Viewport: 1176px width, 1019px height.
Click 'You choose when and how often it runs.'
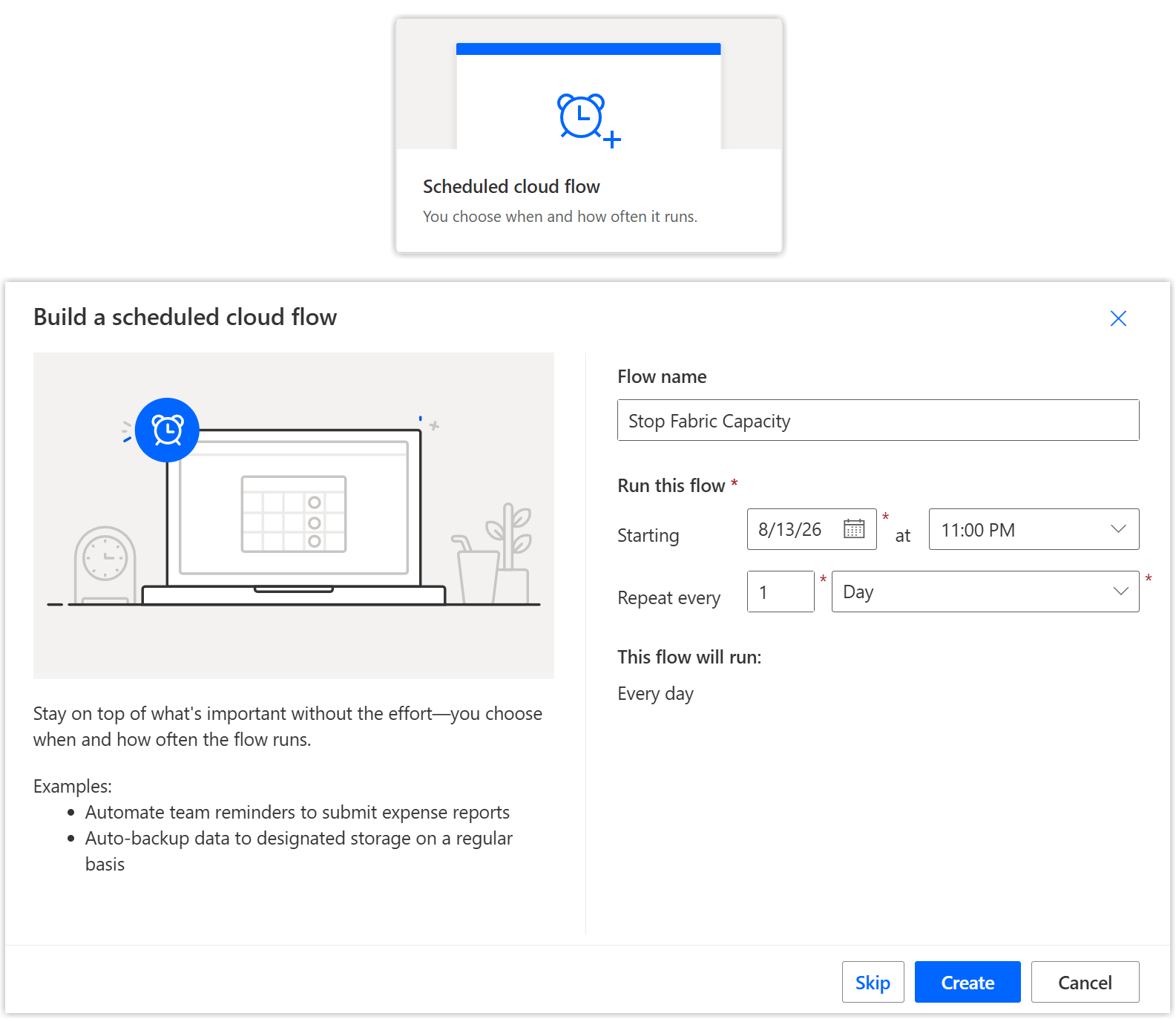coord(560,217)
